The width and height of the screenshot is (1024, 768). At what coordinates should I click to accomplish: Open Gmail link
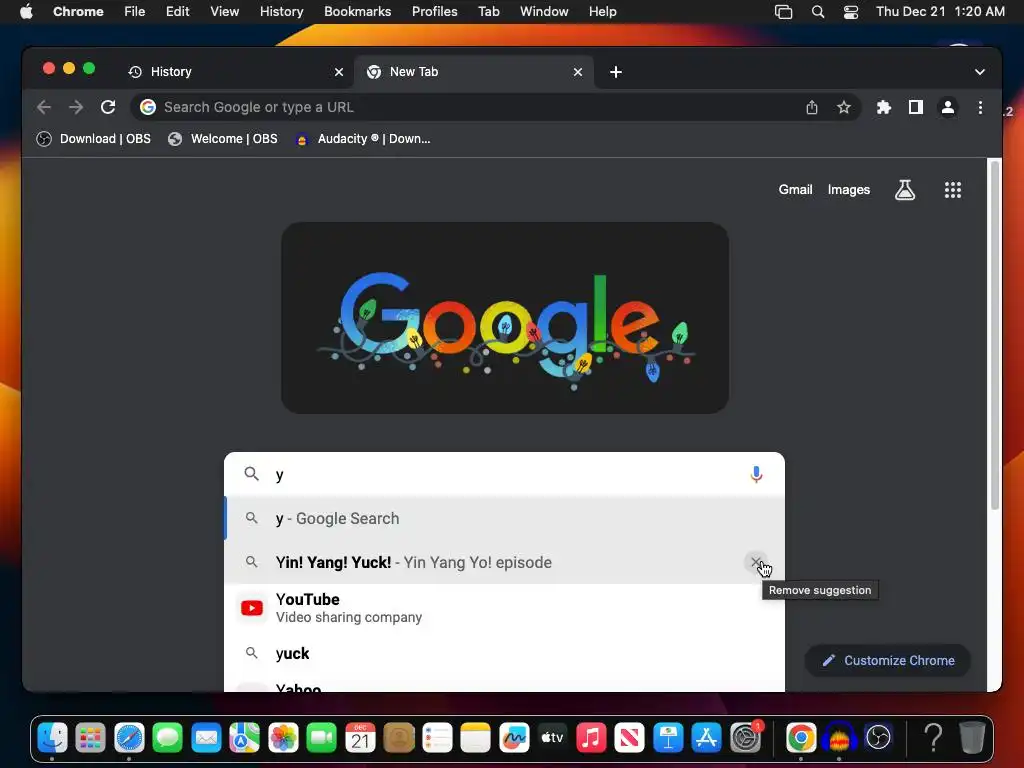795,190
